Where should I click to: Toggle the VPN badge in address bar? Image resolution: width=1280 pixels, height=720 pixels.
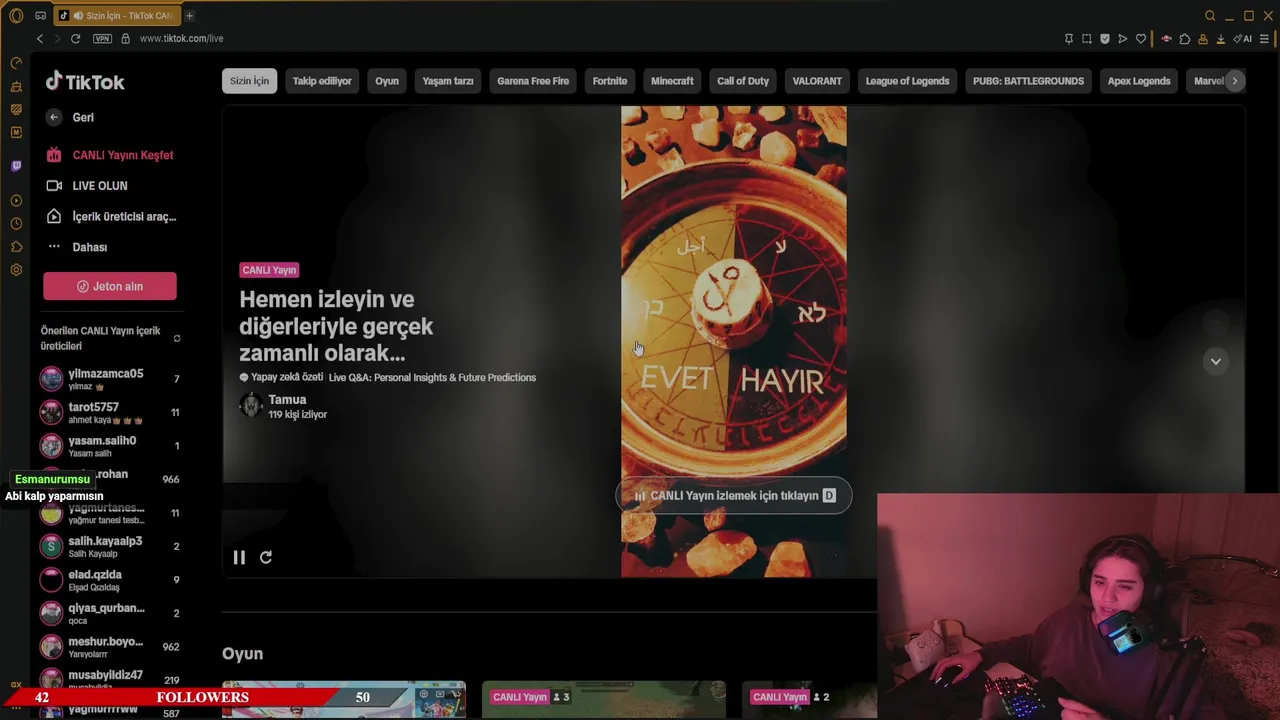[x=102, y=38]
